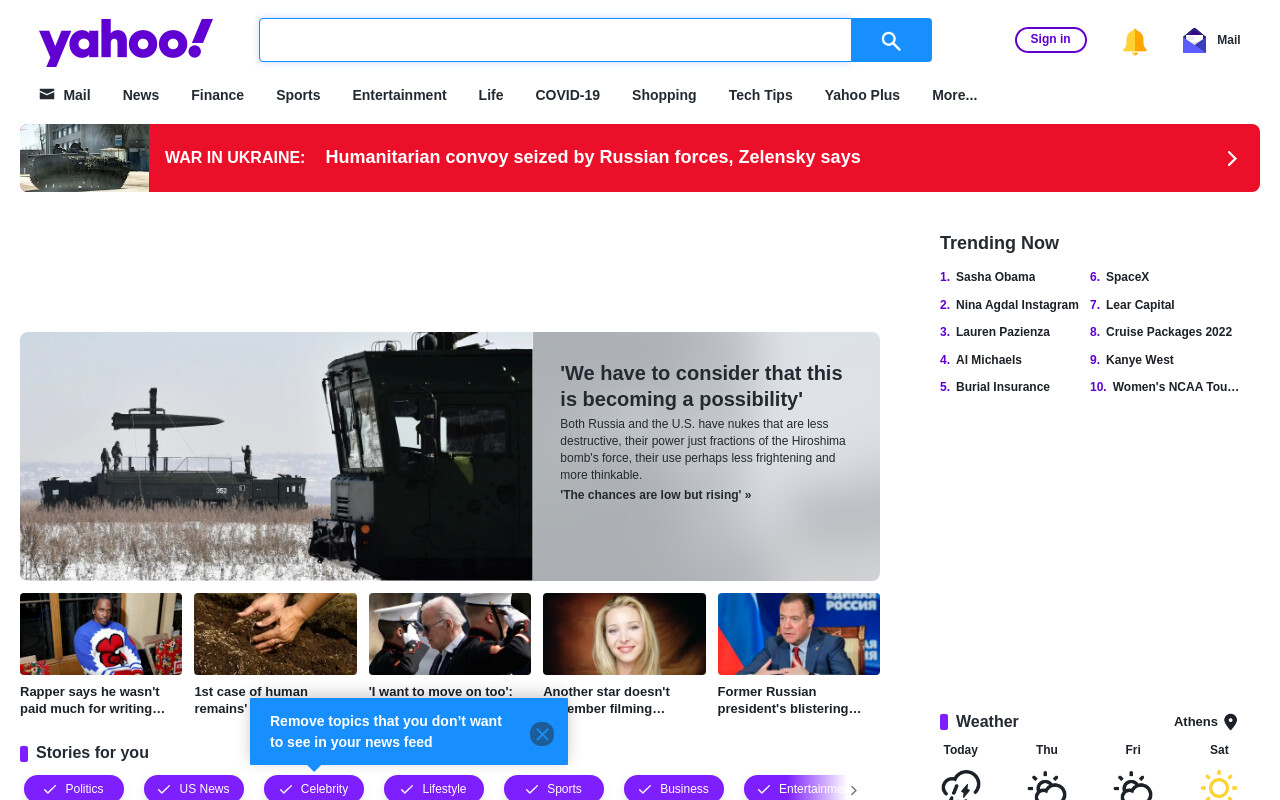Image resolution: width=1280 pixels, height=800 pixels.
Task: Open the missile launcher lead story image
Action: [276, 456]
